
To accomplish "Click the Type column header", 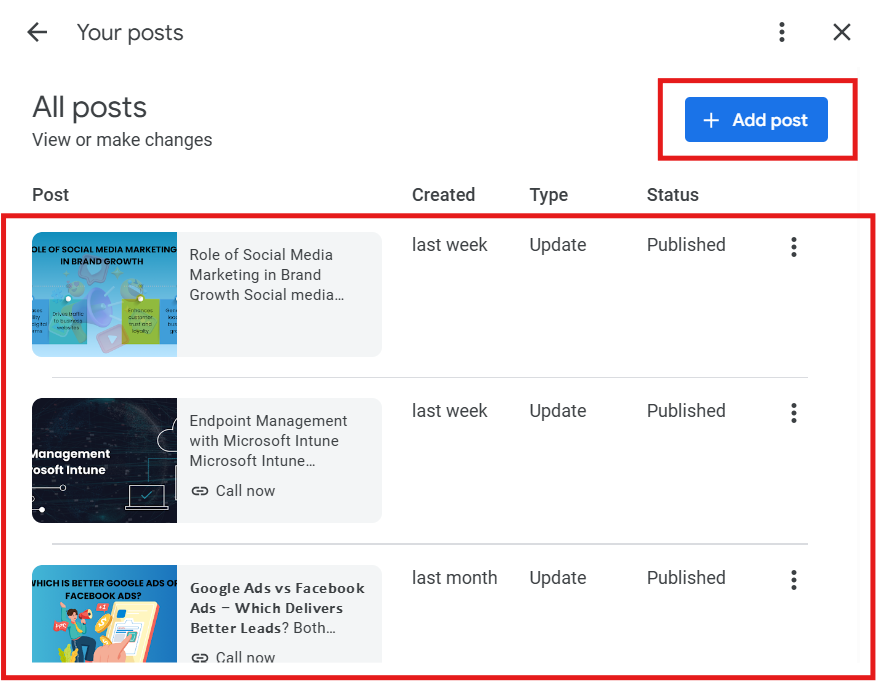I will 548,195.
